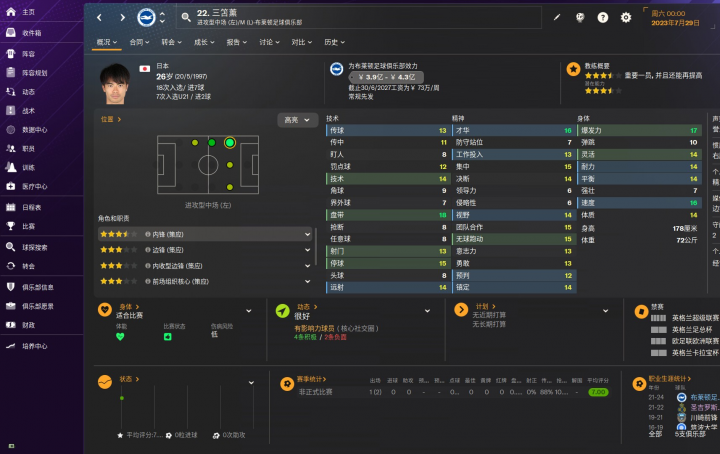
Task: Open the settings gear icon
Action: click(626, 17)
